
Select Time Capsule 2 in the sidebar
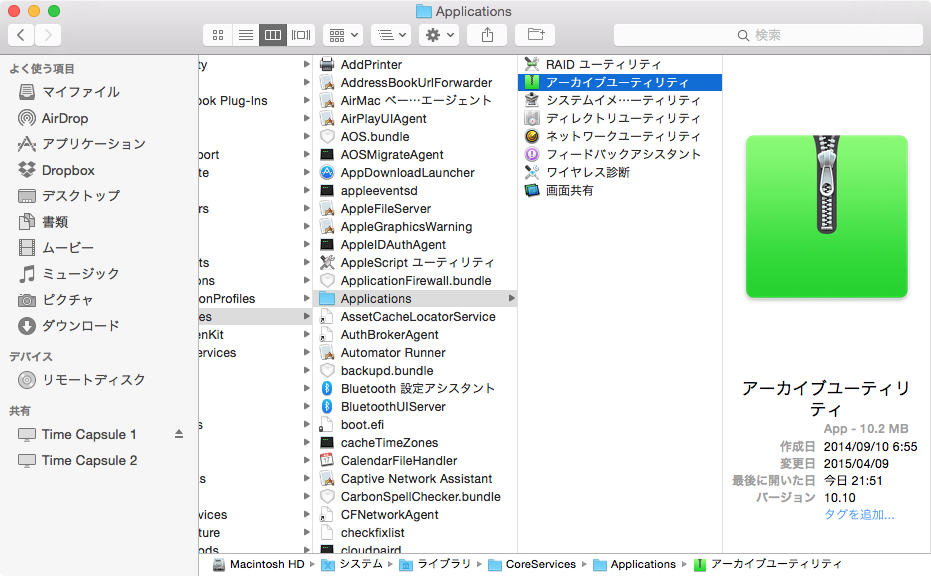(x=78, y=461)
